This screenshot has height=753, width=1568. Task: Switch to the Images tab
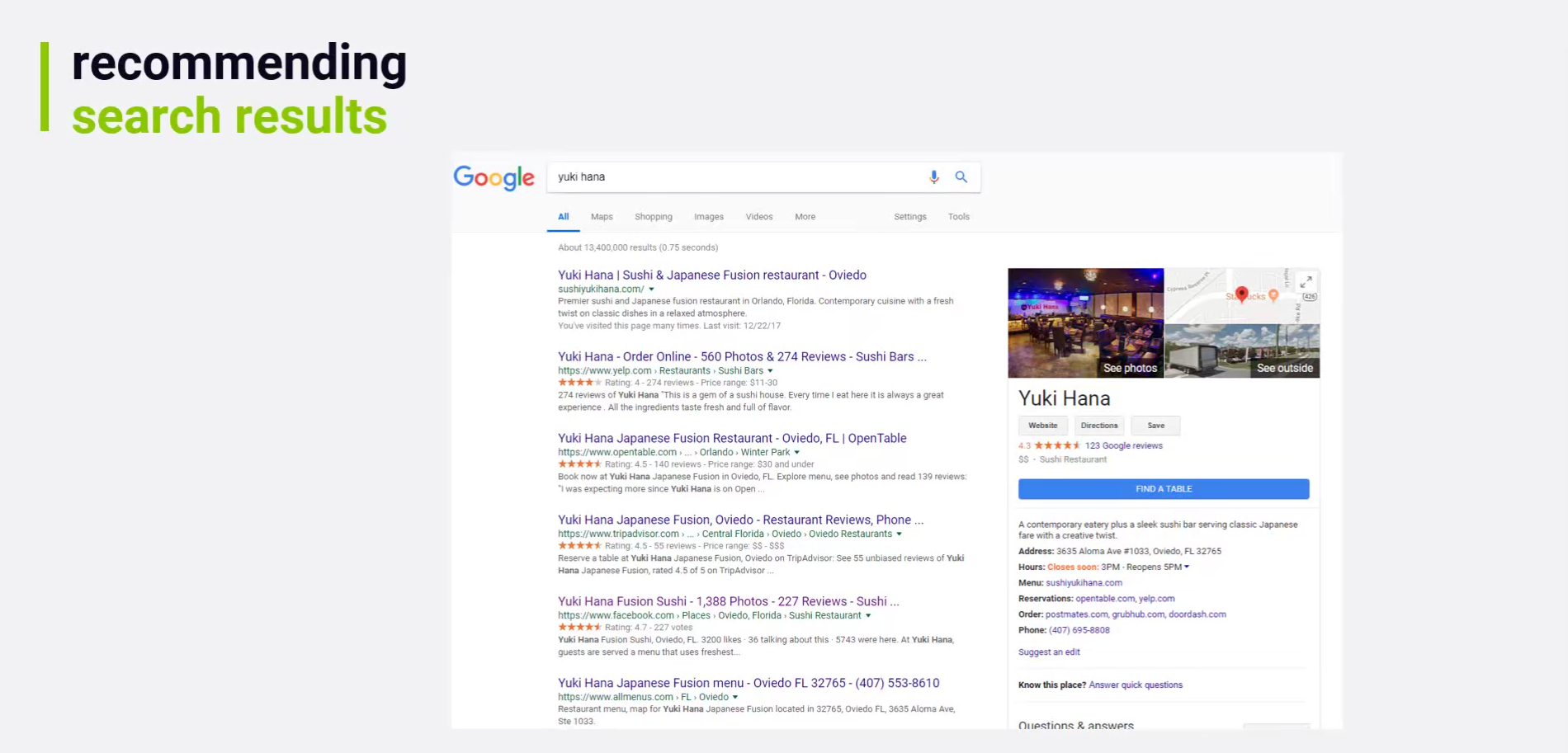pyautogui.click(x=708, y=217)
